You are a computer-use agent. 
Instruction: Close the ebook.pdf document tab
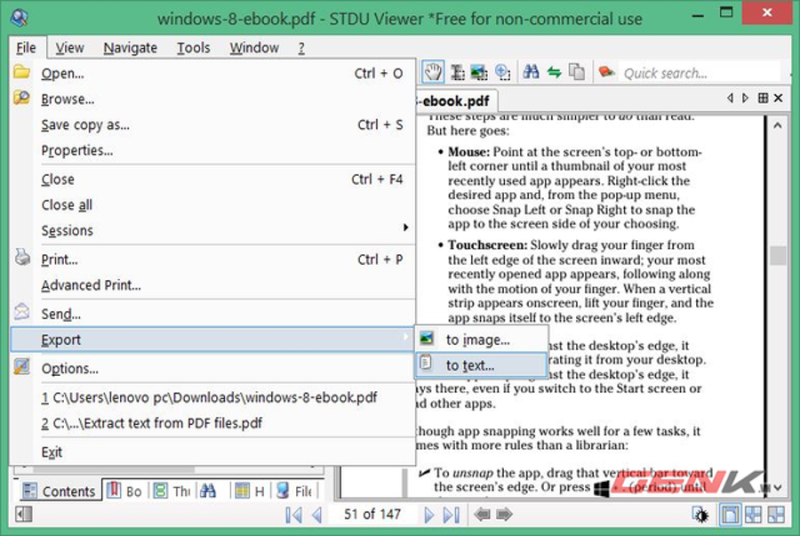coord(779,97)
